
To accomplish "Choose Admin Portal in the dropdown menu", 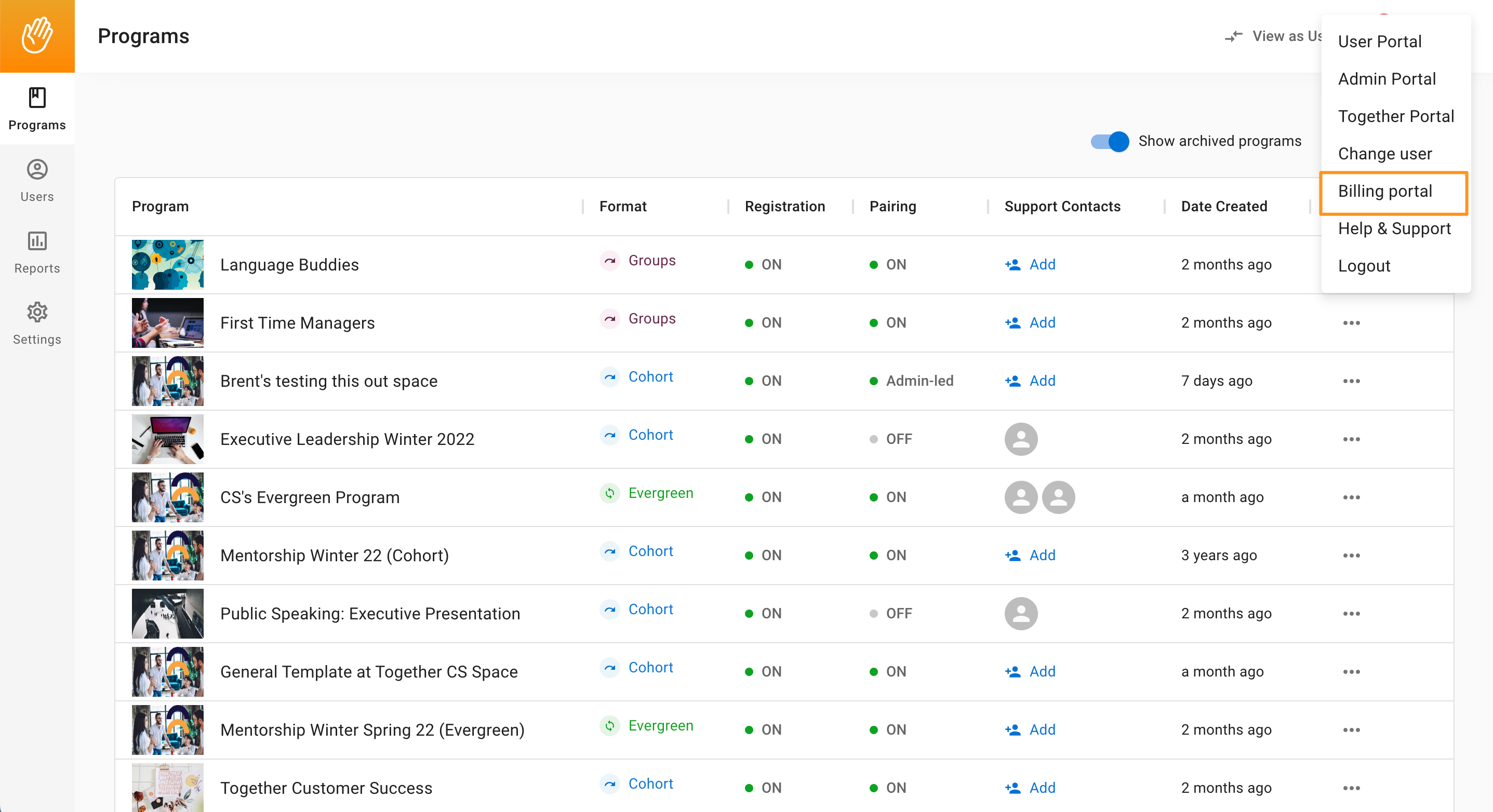I will pyautogui.click(x=1387, y=79).
